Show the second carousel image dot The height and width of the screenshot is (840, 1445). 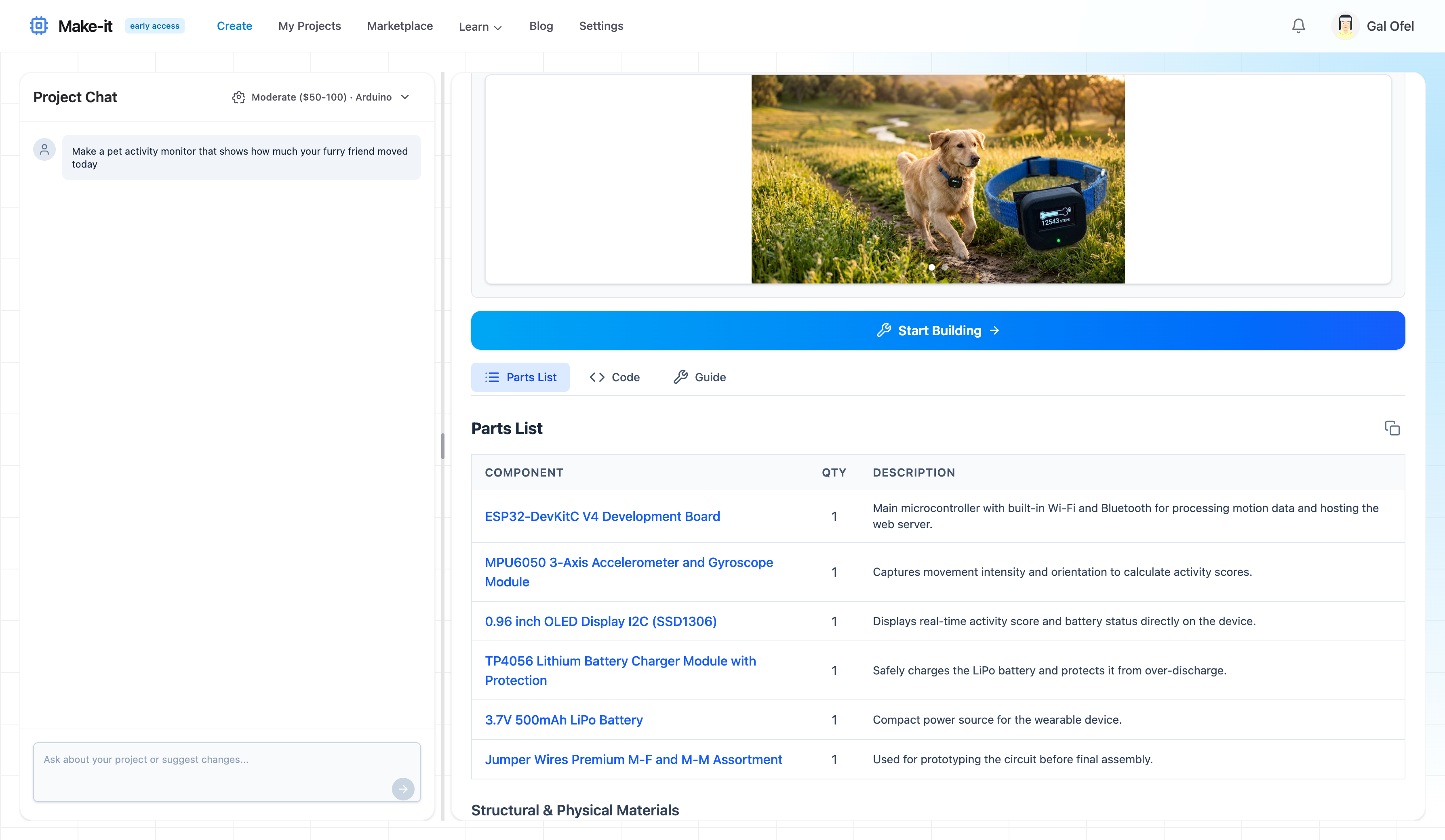(x=944, y=267)
